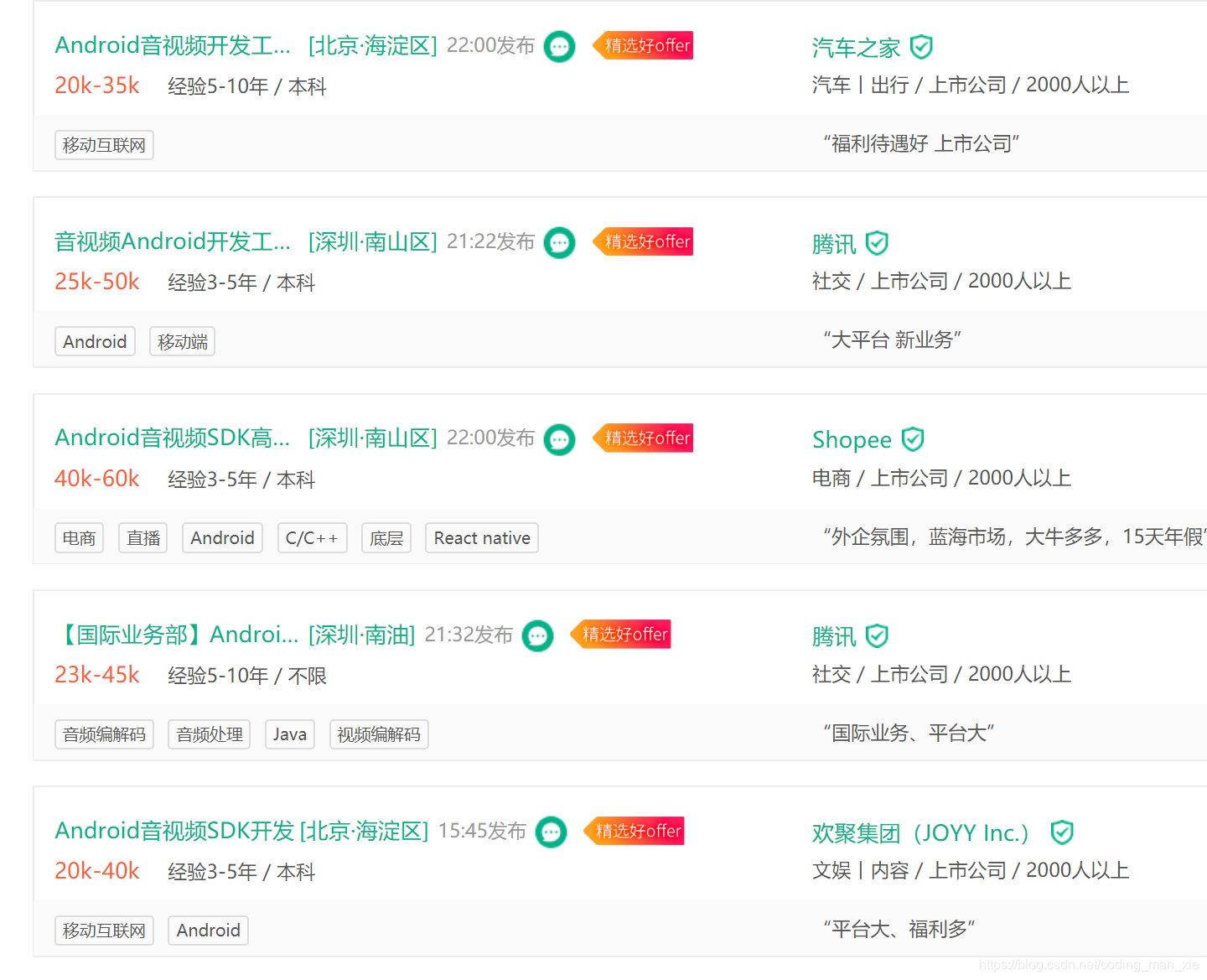Click the 15:45发布 timestamp
Image resolution: width=1207 pixels, height=980 pixels.
[x=482, y=831]
